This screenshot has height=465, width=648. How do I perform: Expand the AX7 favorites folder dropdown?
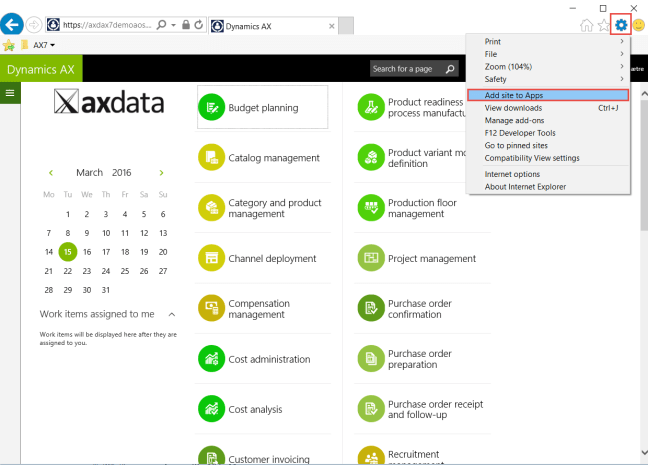(52, 45)
